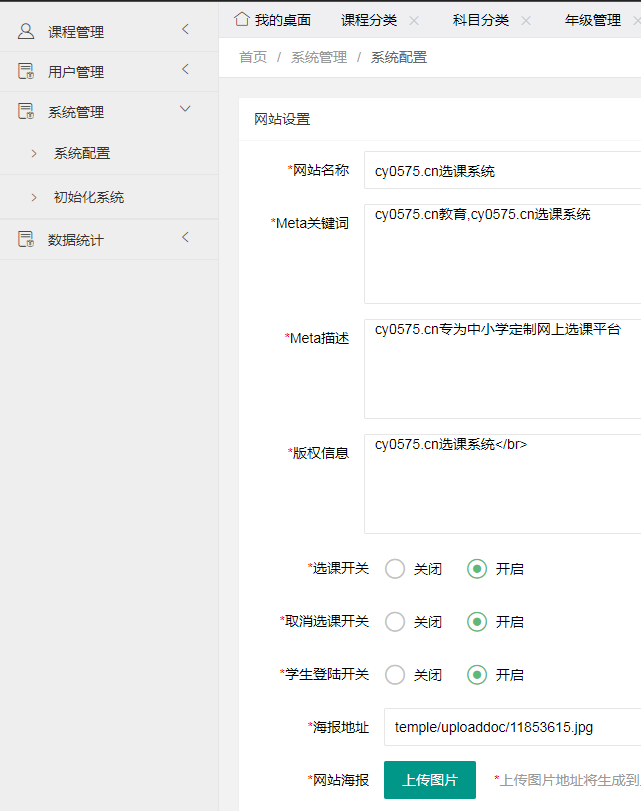The width and height of the screenshot is (641, 811).
Task: Expand the 用户管理 menu chevron
Action: tap(185, 69)
